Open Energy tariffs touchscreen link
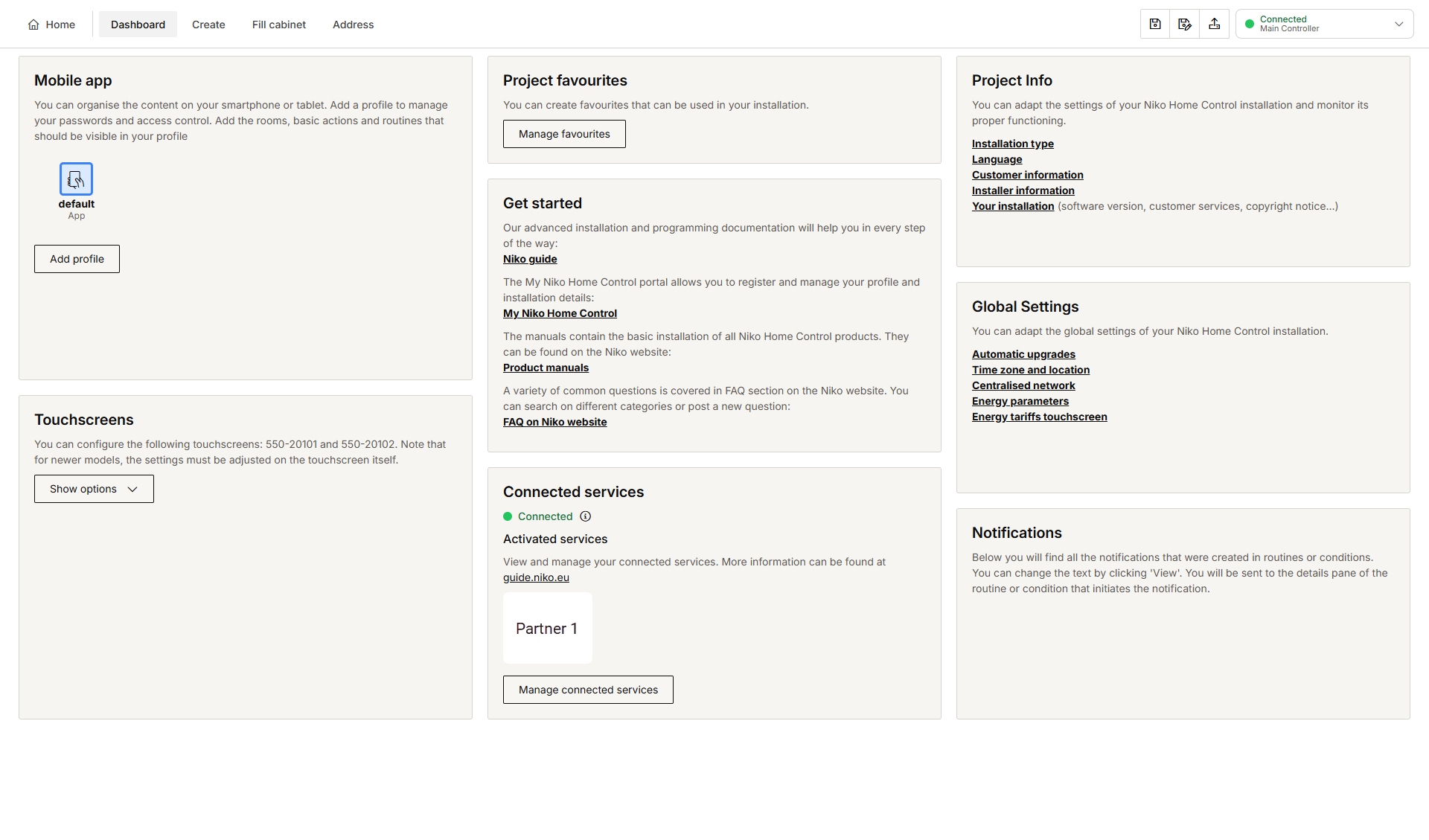 (x=1039, y=417)
